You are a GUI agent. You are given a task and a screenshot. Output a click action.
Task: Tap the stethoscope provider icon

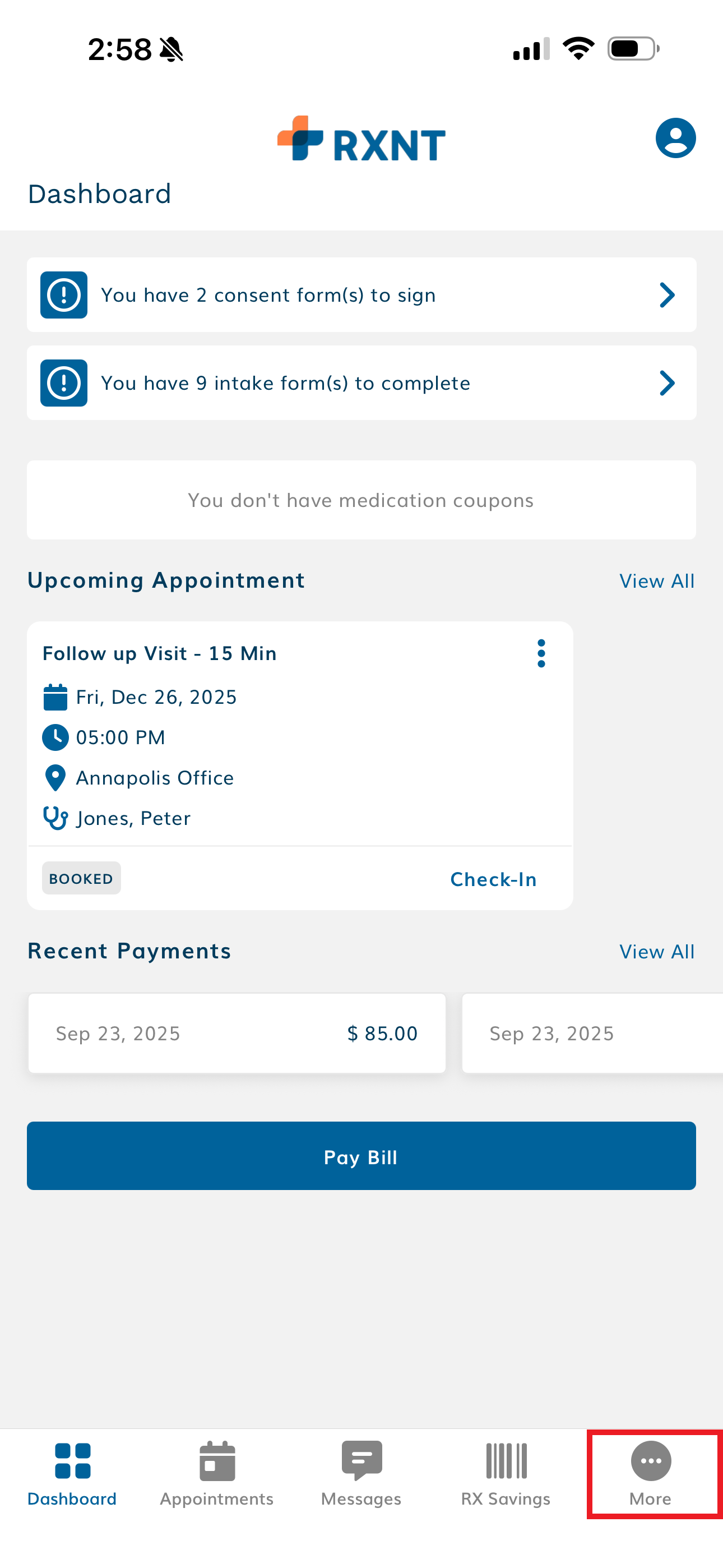pyautogui.click(x=55, y=818)
